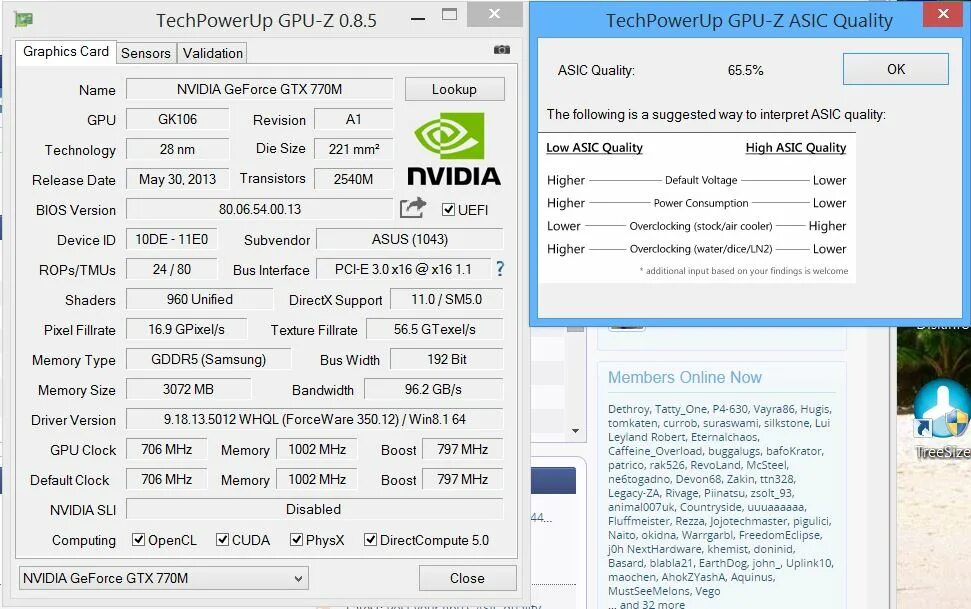Minimize the GPU-Z window

click(418, 19)
